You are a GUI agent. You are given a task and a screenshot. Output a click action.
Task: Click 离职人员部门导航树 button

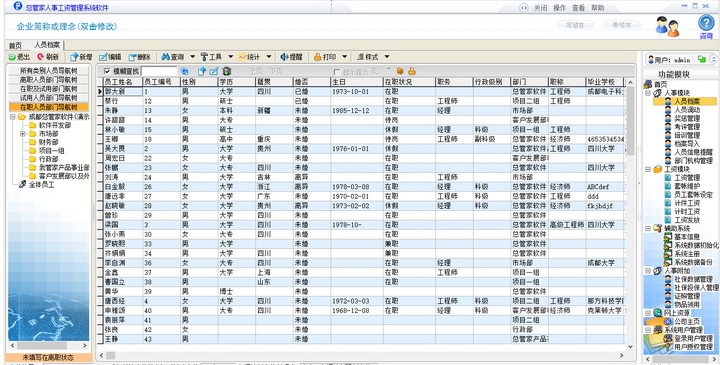(48, 79)
